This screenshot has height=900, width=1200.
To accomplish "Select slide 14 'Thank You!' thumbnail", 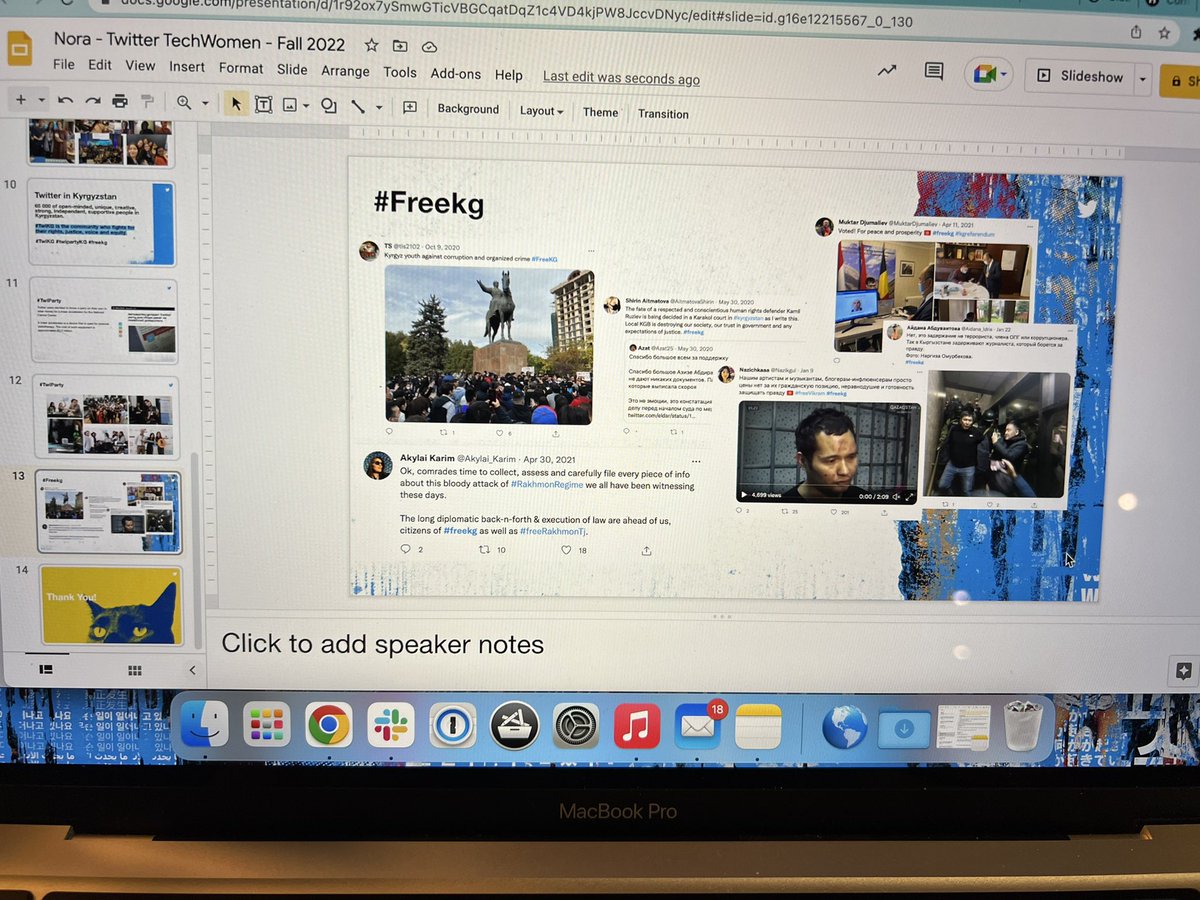I will 111,605.
